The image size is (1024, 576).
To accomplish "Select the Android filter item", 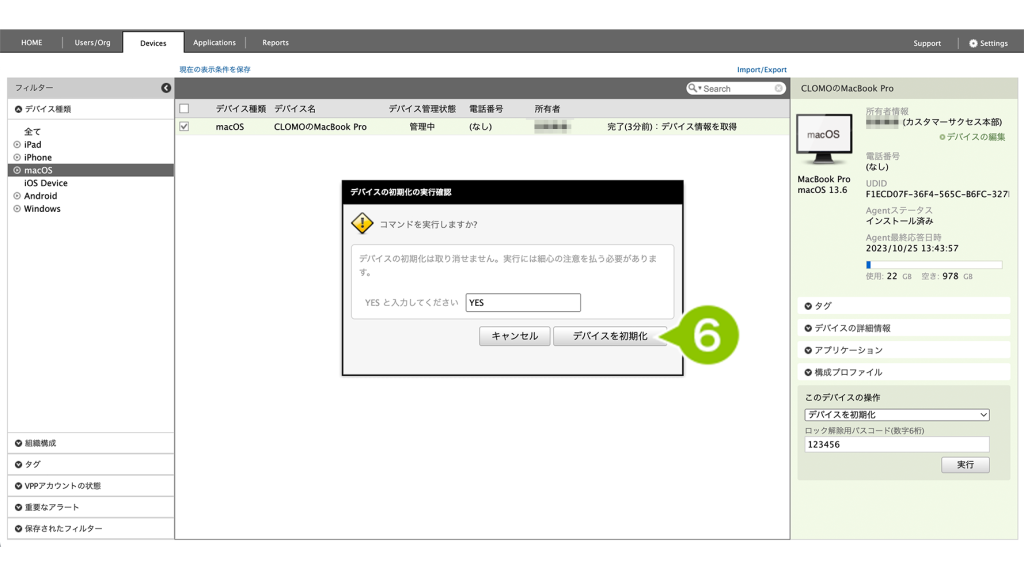I will 40,196.
